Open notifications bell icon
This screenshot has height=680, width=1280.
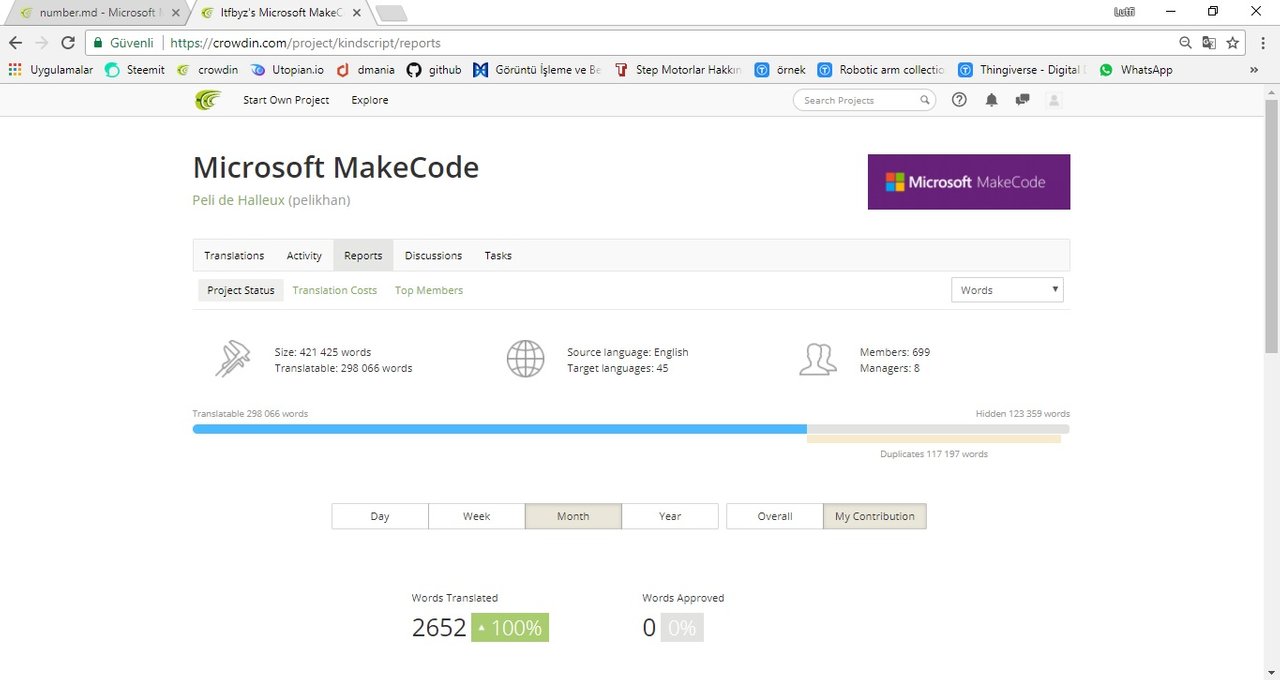point(991,100)
